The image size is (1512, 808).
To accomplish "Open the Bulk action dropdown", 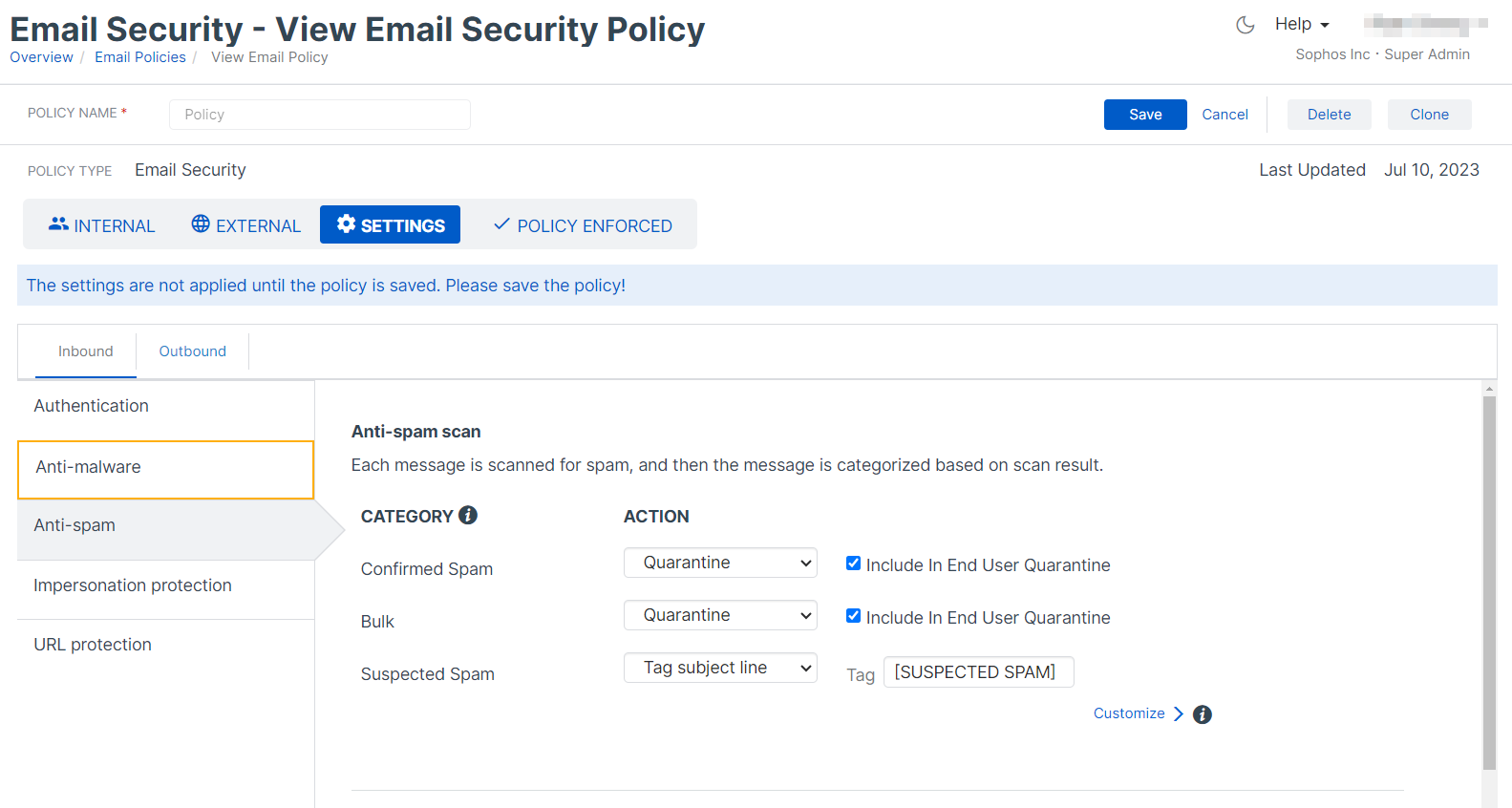I will [x=720, y=615].
